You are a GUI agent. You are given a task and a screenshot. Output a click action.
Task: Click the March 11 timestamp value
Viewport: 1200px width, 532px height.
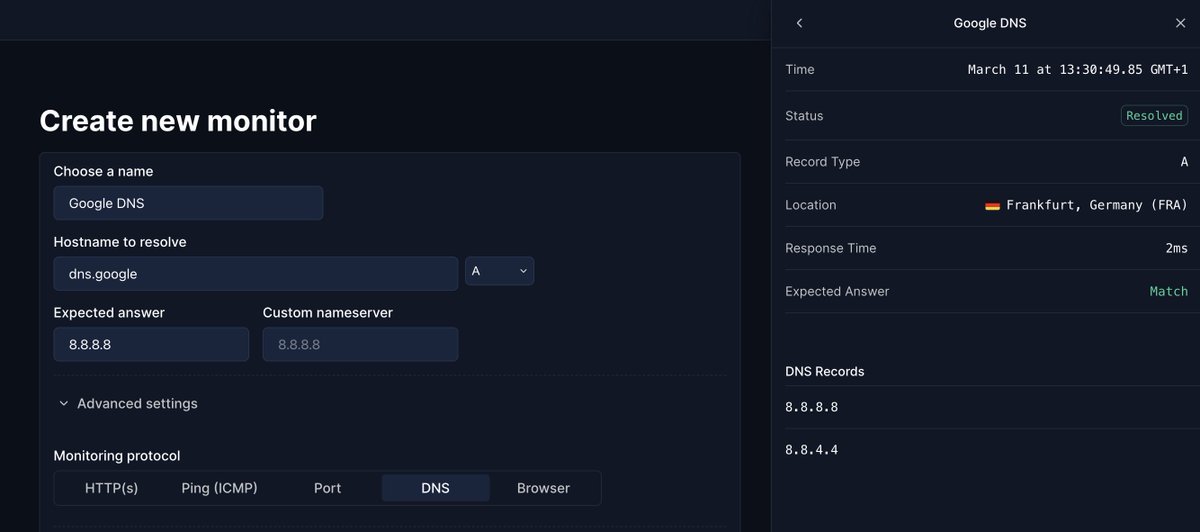coord(1078,69)
